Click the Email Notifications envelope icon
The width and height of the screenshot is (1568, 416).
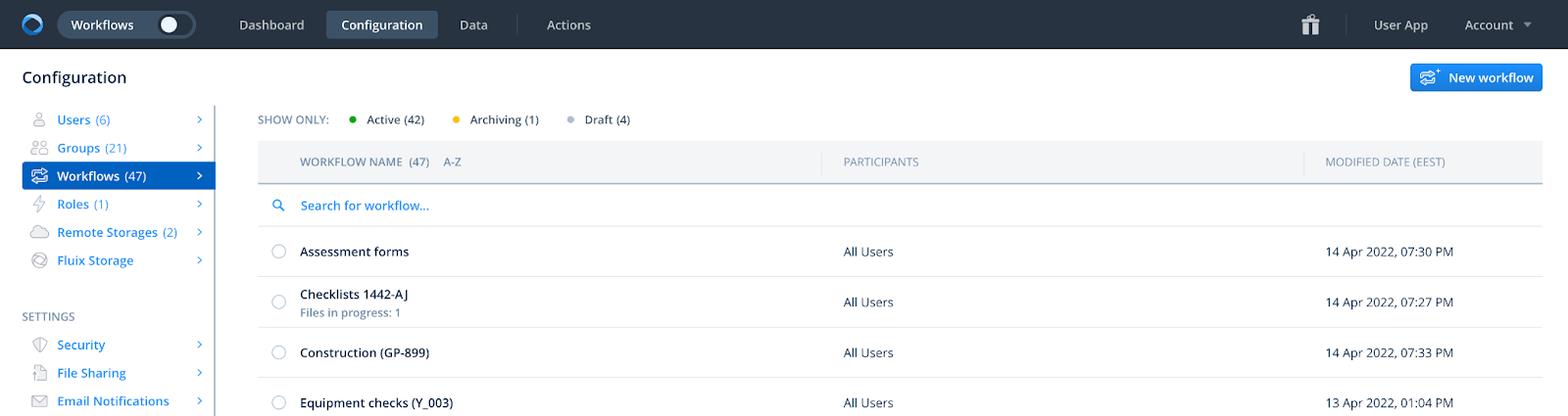(39, 401)
